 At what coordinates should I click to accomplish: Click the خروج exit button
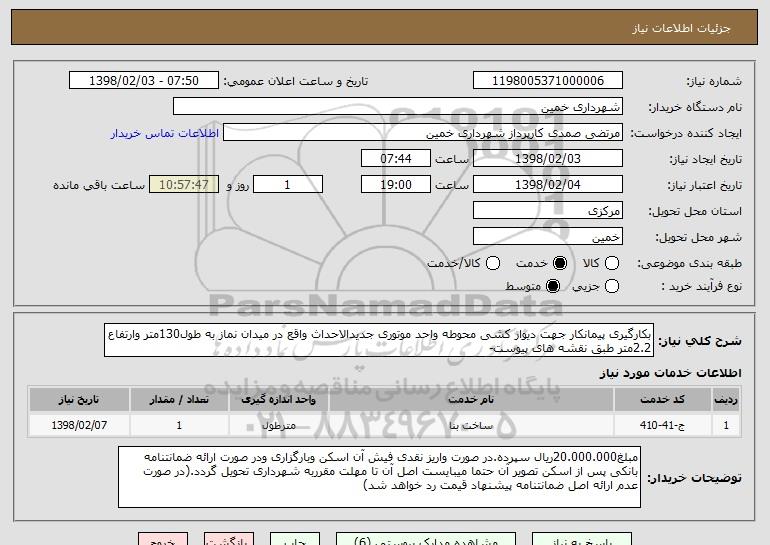click(x=163, y=539)
